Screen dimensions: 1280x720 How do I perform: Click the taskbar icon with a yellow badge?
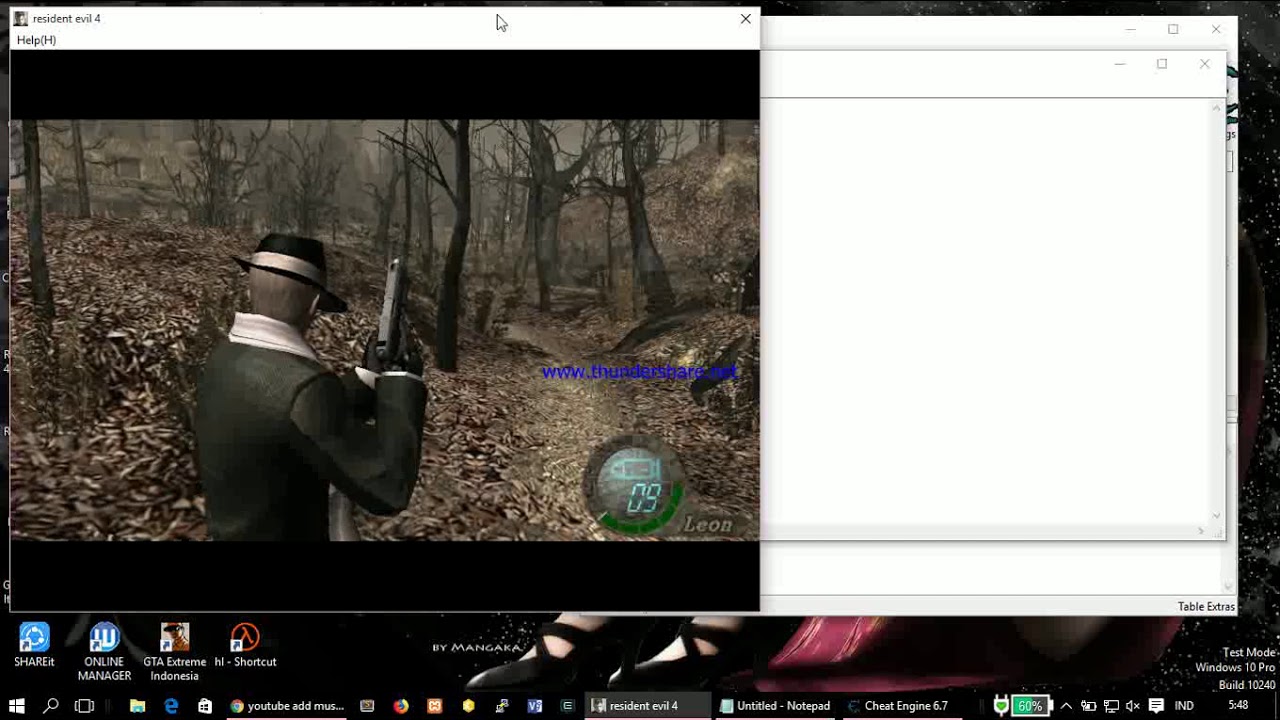pos(501,706)
